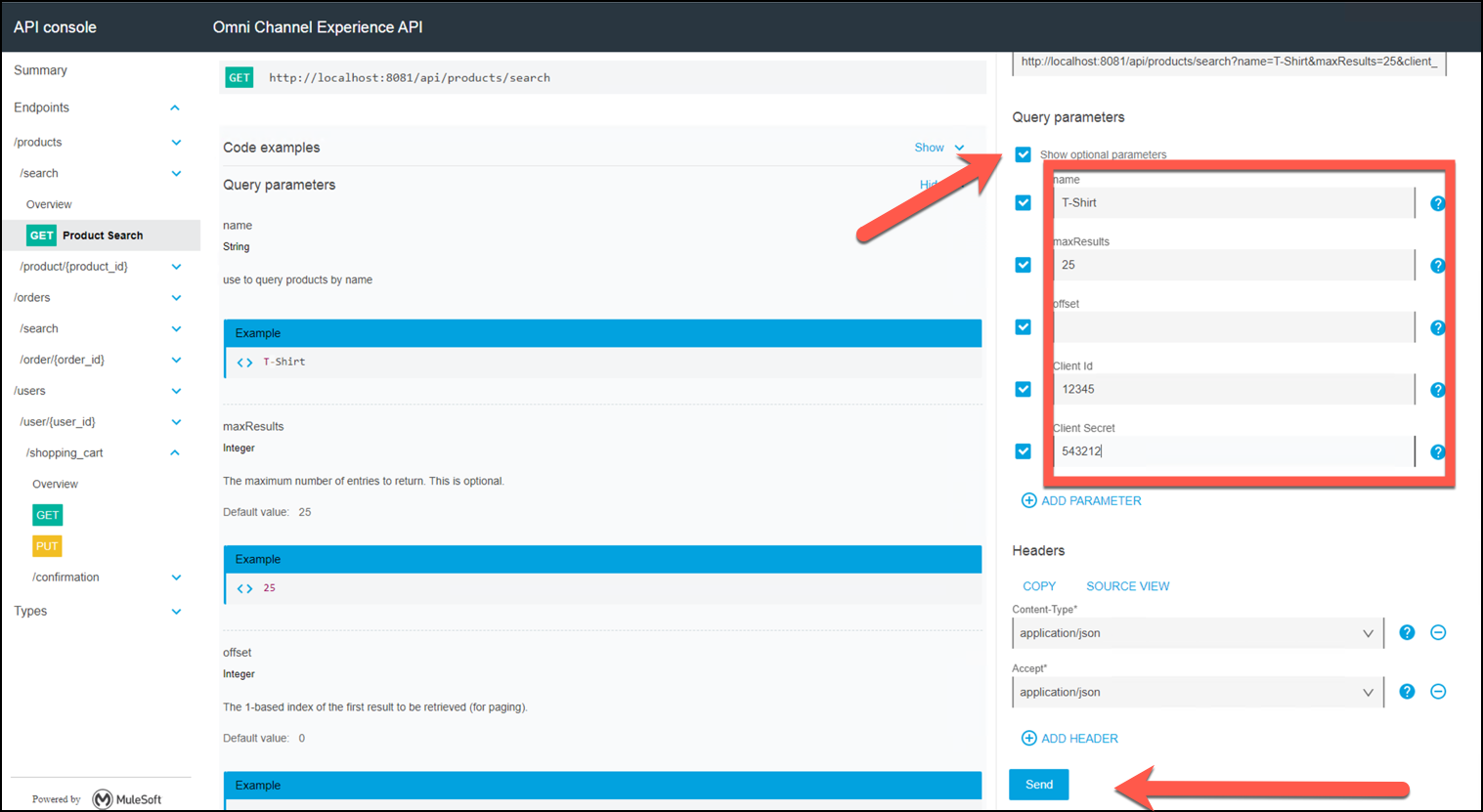Expand the Types section
This screenshot has width=1483, height=812.
click(176, 612)
